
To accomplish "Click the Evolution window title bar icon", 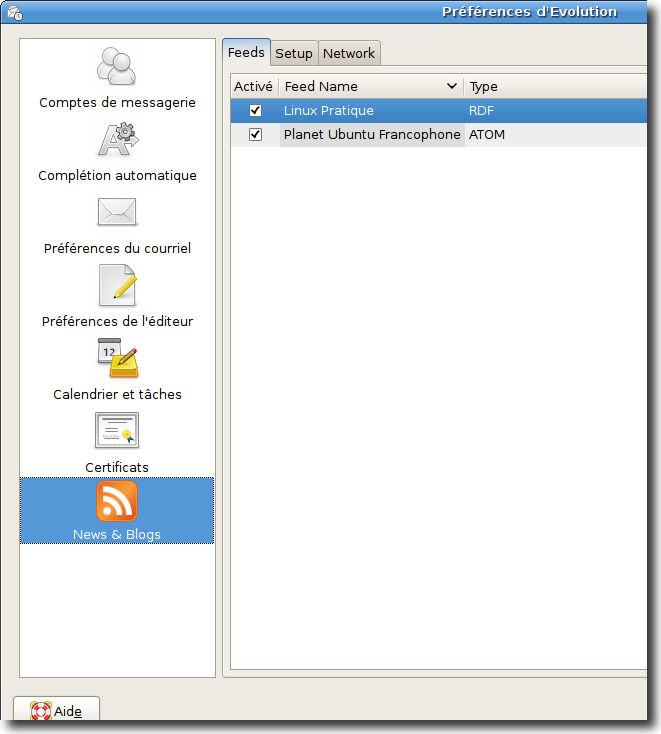I will [15, 12].
